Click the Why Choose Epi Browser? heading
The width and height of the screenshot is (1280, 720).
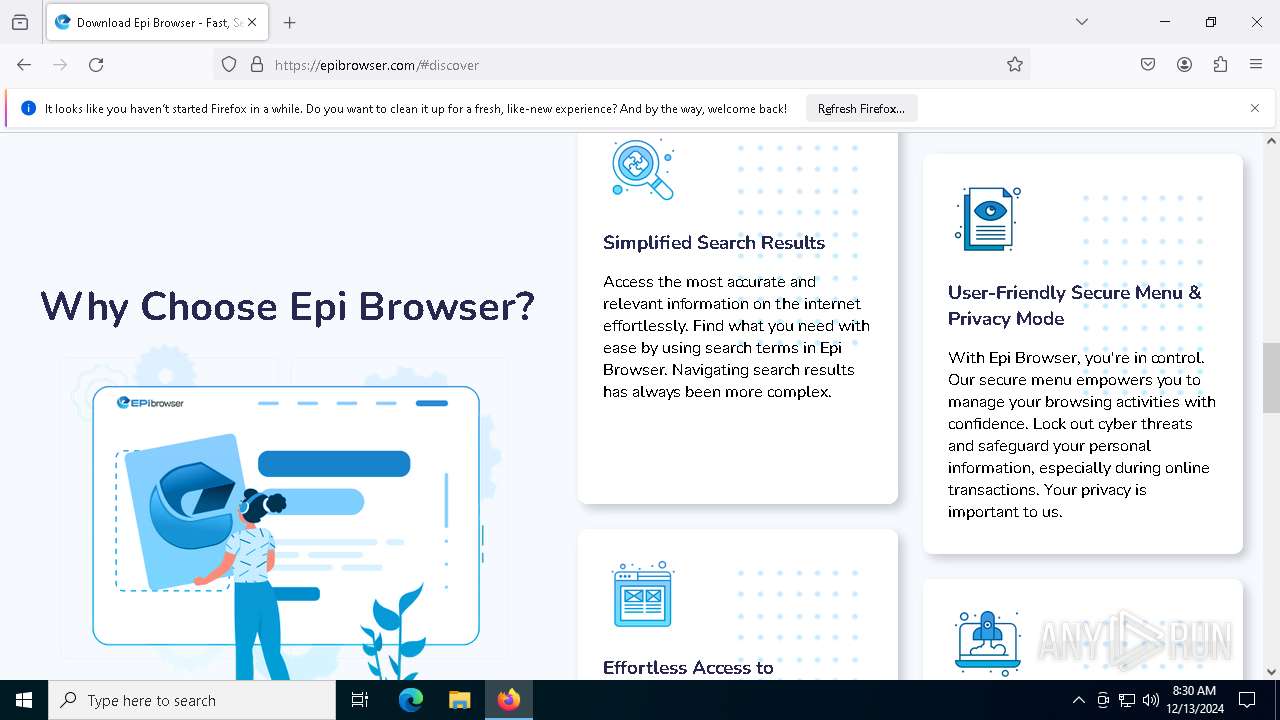(288, 306)
